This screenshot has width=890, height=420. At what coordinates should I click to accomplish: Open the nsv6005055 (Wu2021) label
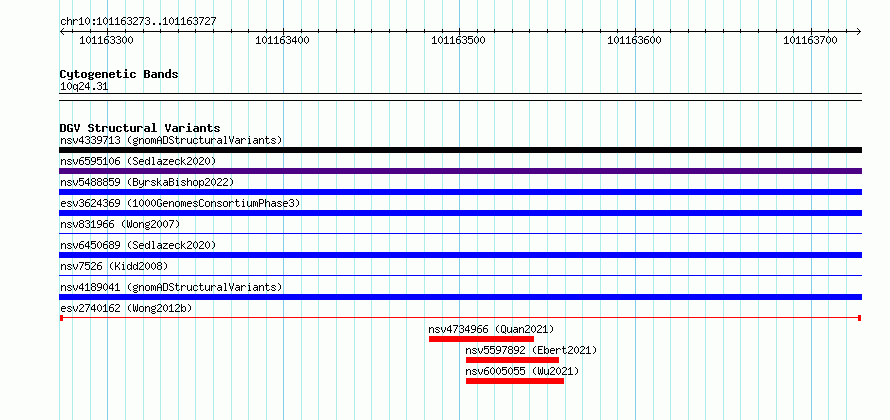(522, 371)
